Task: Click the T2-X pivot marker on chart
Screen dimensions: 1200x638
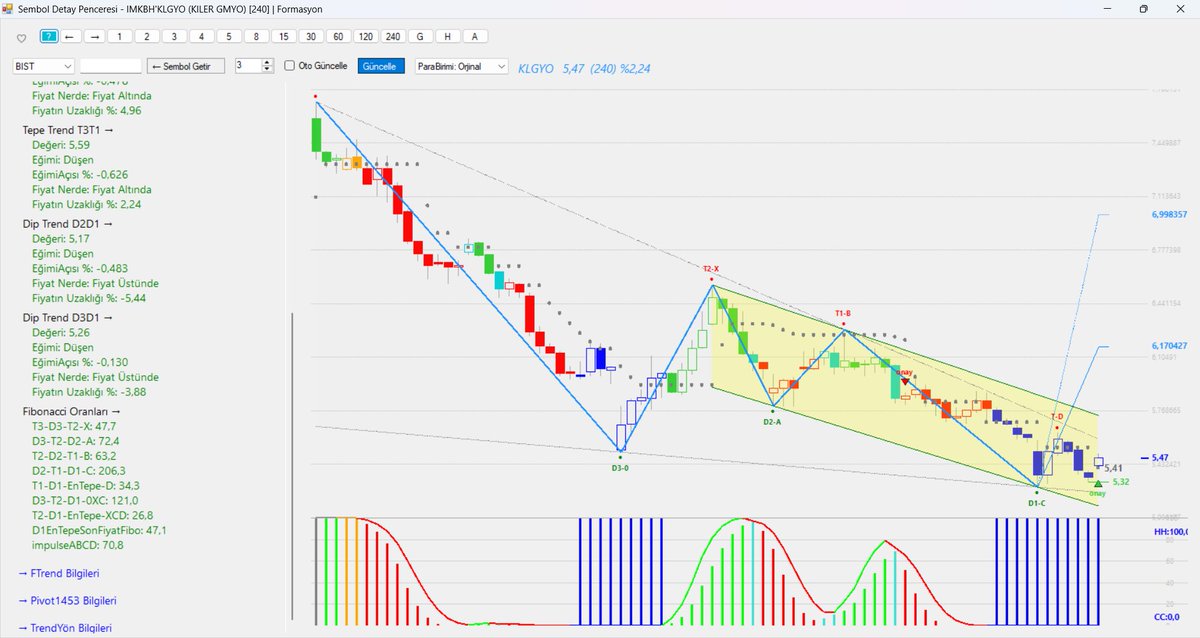Action: tap(710, 269)
